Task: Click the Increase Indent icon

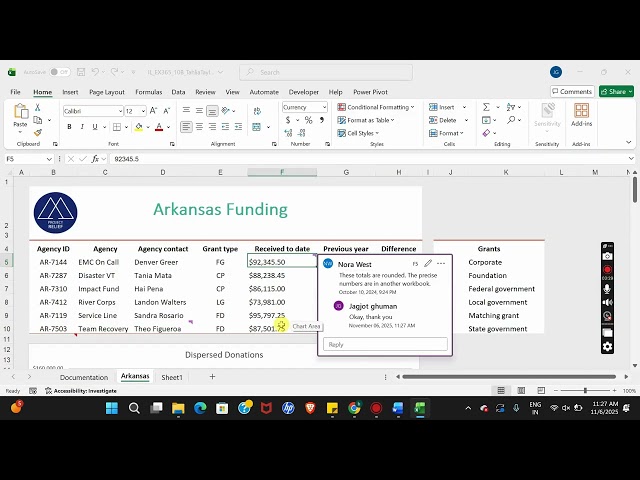Action: 238,127
